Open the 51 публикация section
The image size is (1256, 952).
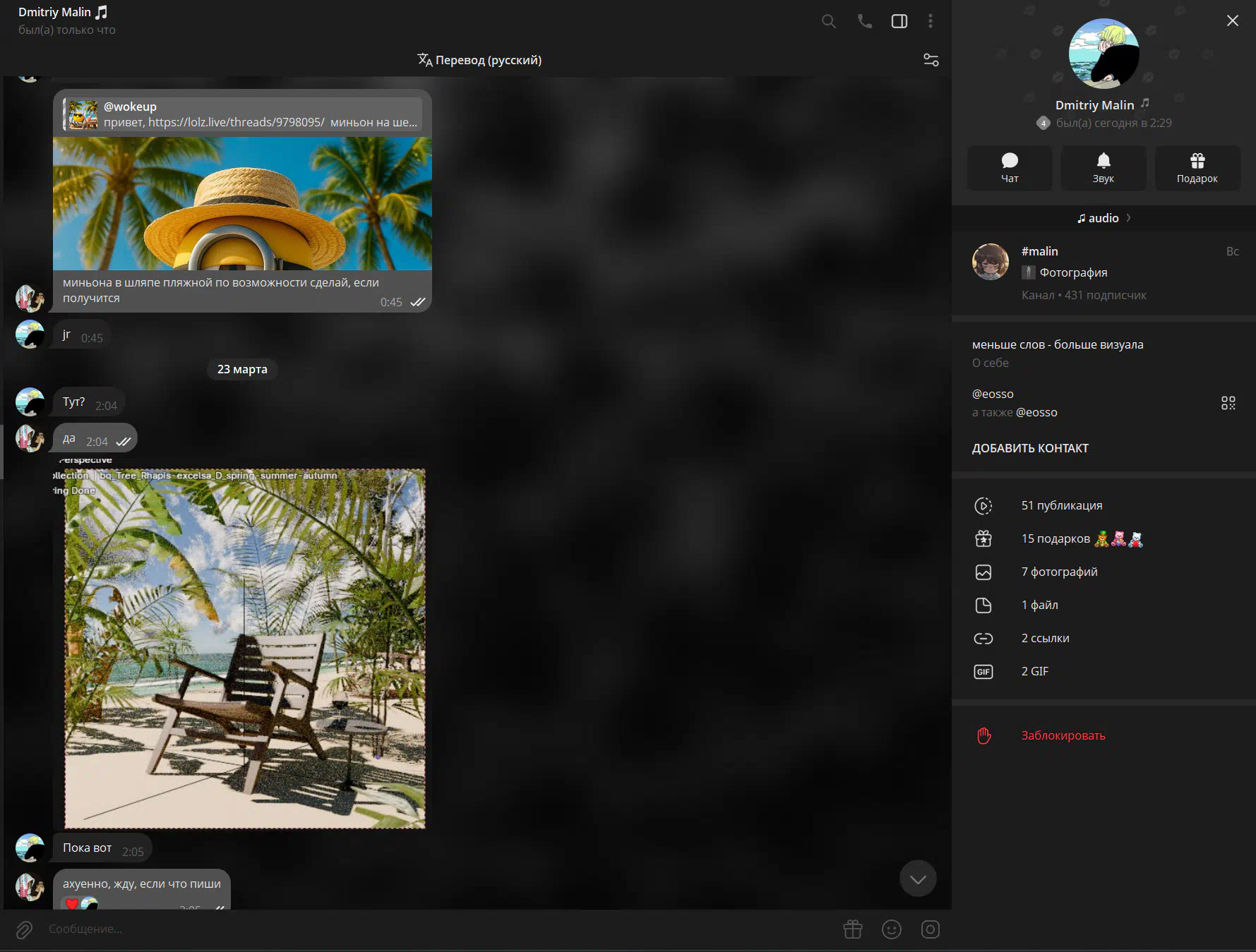[1061, 505]
